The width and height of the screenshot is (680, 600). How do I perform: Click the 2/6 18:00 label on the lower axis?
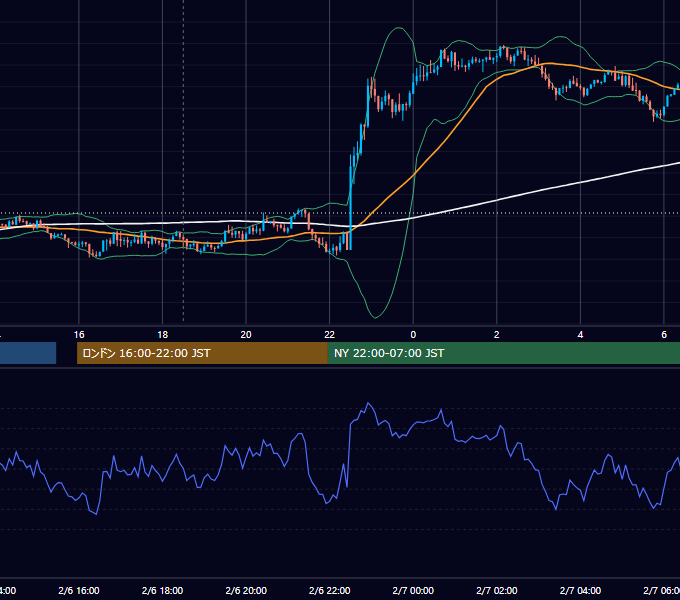(x=163, y=590)
